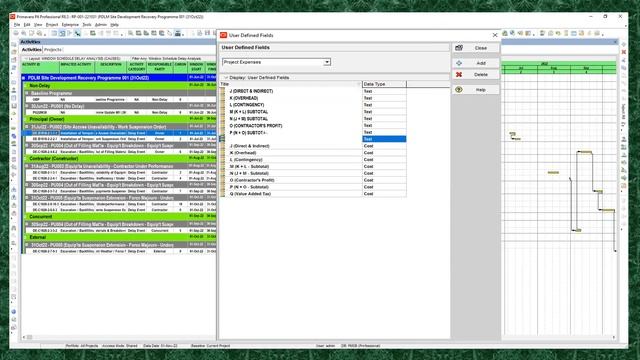Collapse the Principal (Owner) group band

26,119
